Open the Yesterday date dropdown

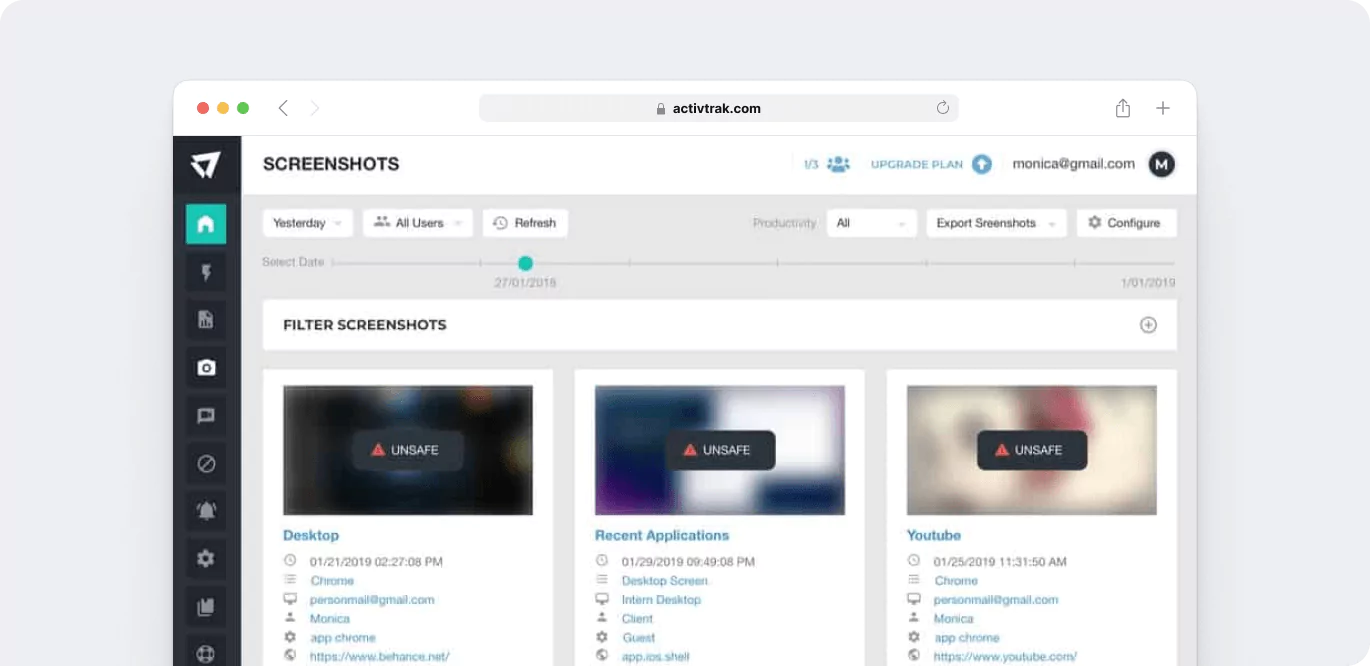pos(308,223)
